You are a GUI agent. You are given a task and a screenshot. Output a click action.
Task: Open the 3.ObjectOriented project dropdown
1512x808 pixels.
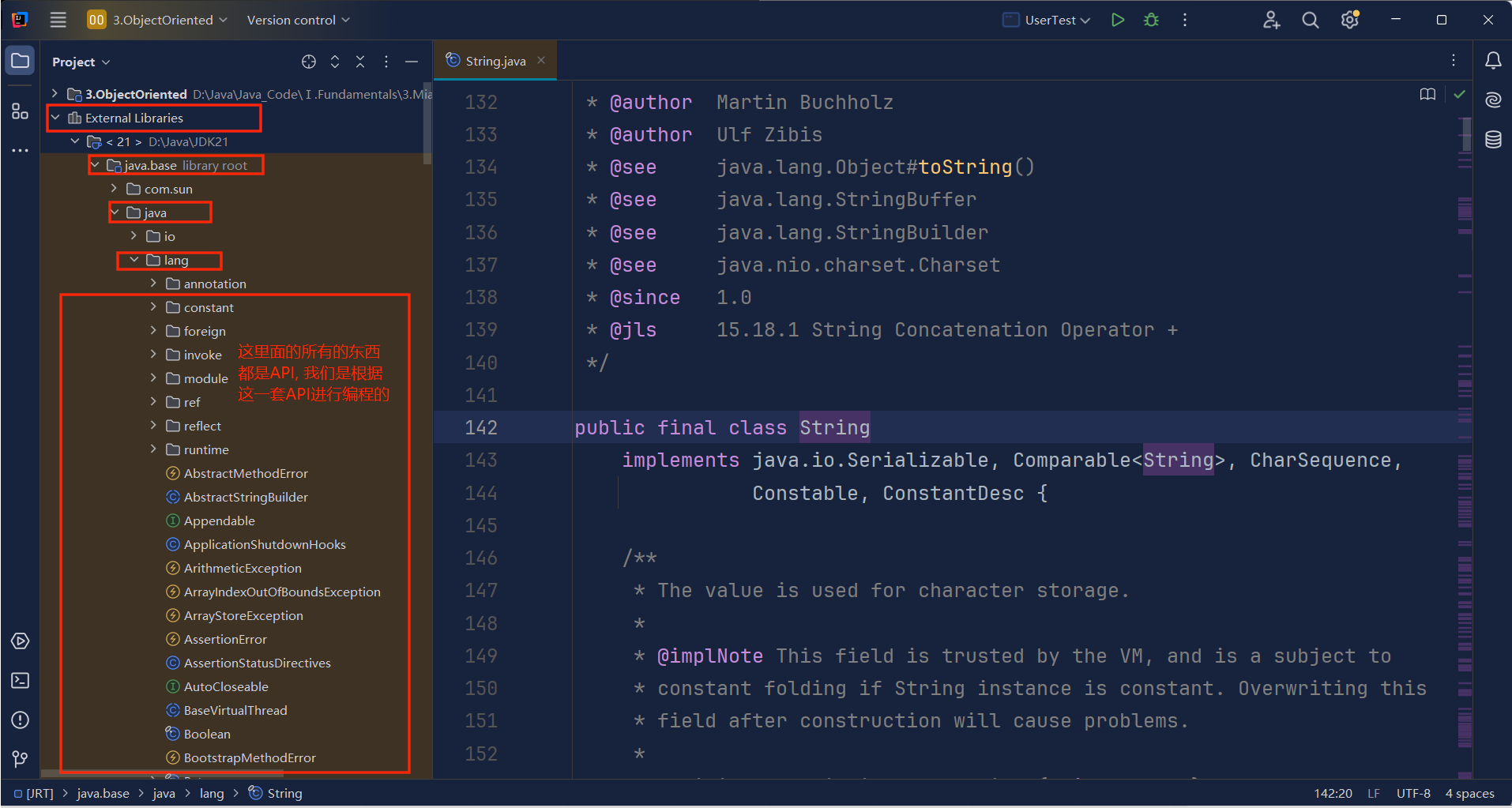coord(158,20)
